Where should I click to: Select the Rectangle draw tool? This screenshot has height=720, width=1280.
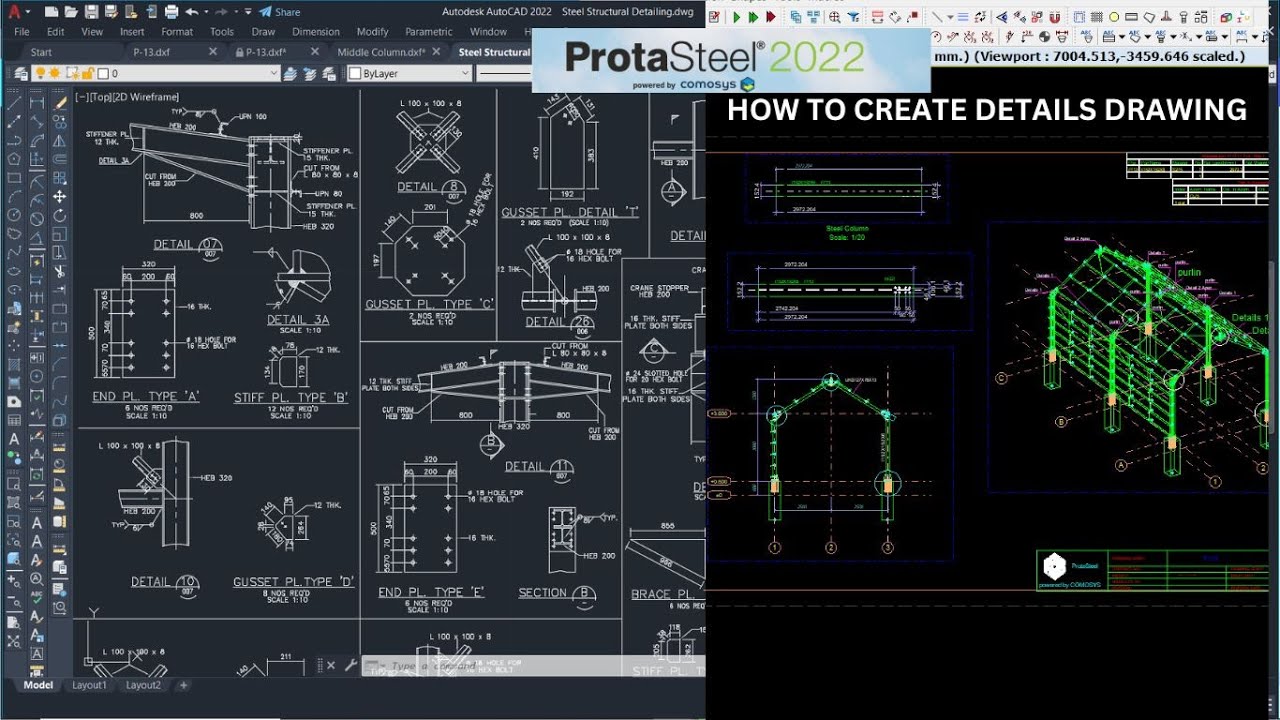(14, 177)
